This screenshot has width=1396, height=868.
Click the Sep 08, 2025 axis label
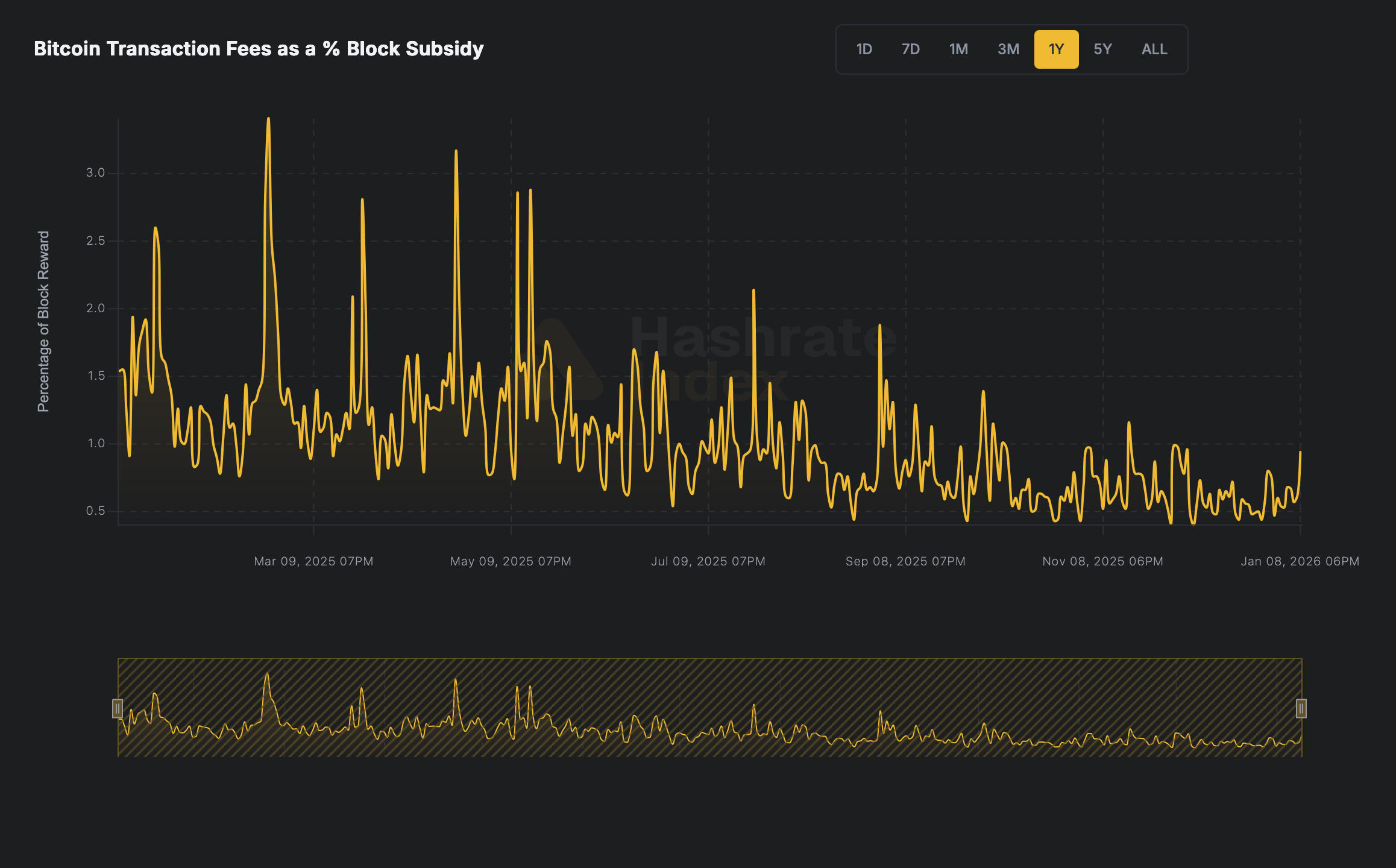click(x=906, y=561)
